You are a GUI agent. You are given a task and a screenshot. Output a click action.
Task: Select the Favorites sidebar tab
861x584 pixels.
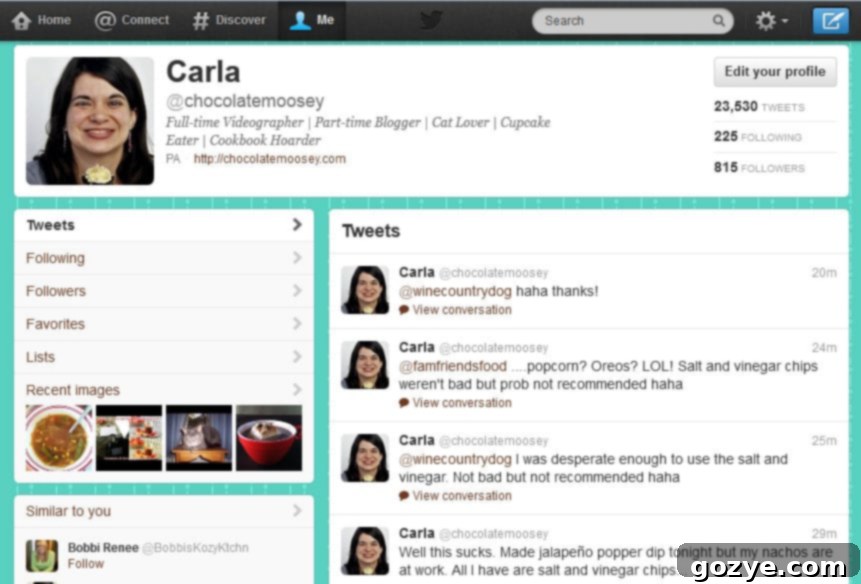pos(164,324)
